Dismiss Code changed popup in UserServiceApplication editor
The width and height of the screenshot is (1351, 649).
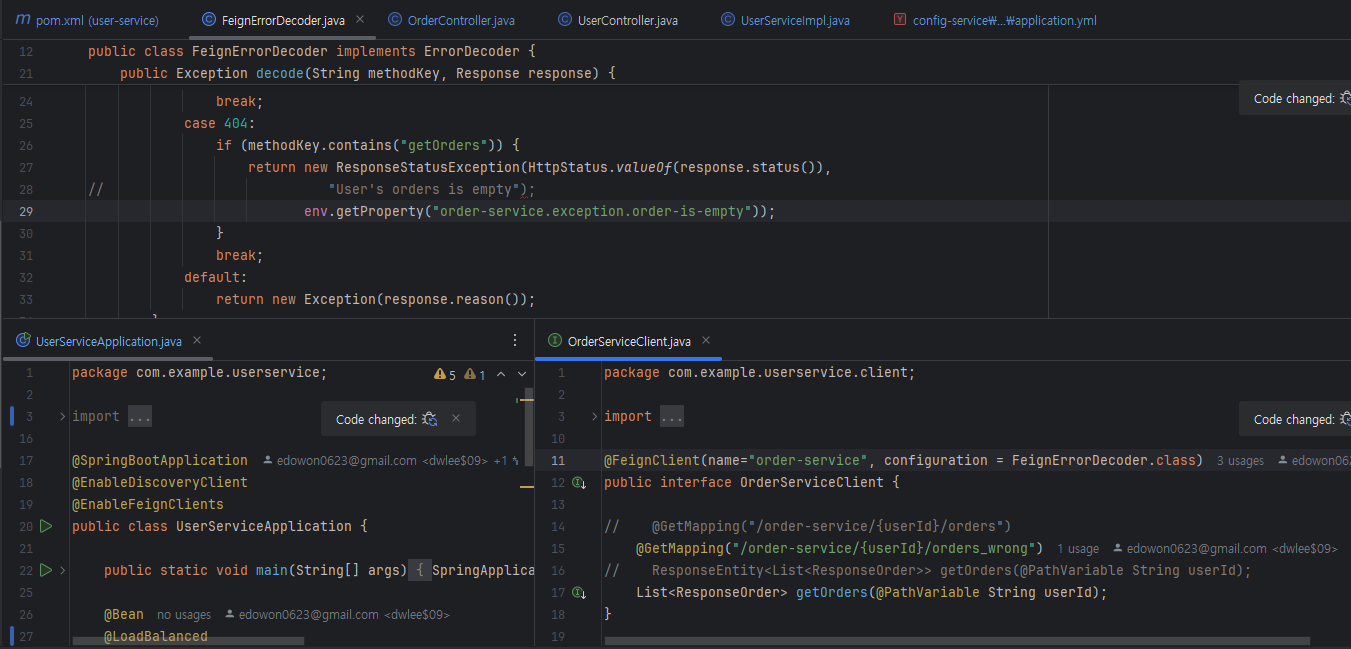coord(456,419)
